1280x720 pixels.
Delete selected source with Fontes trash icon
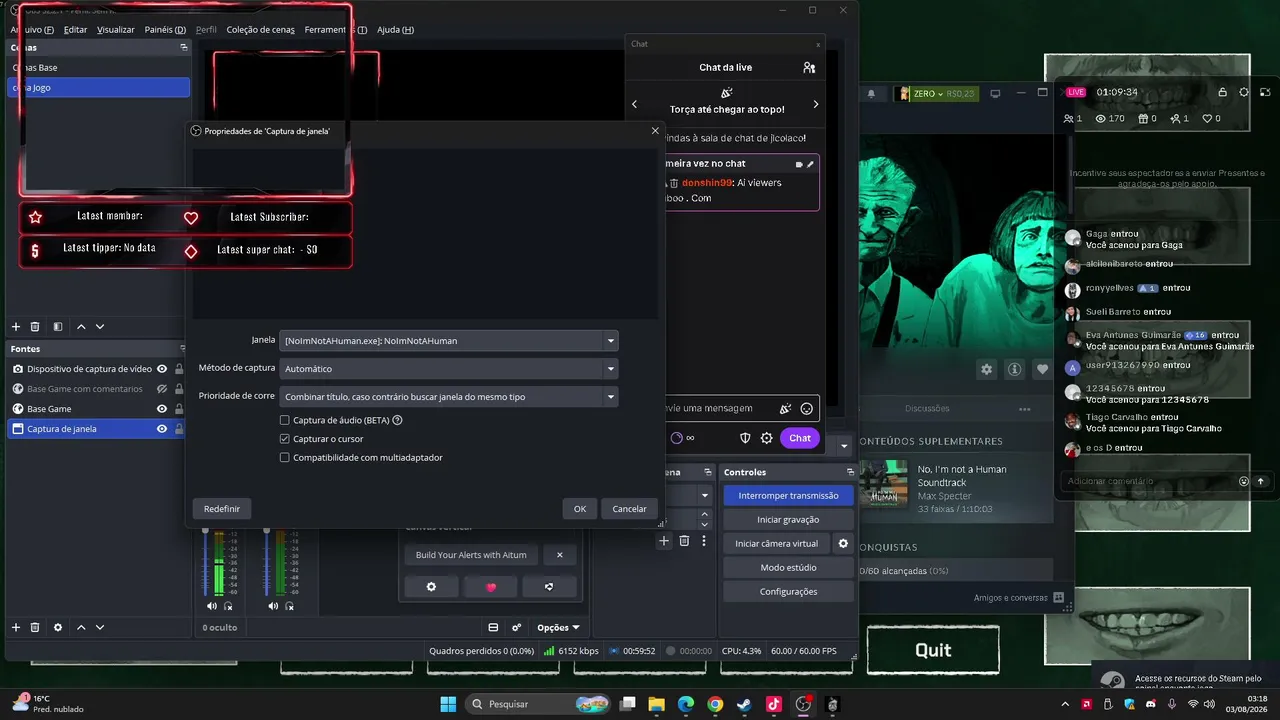tap(35, 627)
